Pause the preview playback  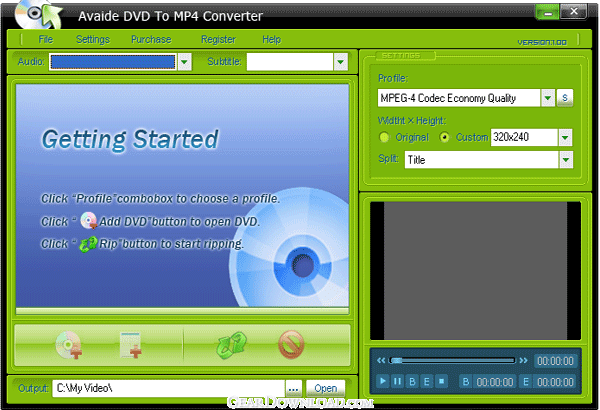(x=398, y=381)
